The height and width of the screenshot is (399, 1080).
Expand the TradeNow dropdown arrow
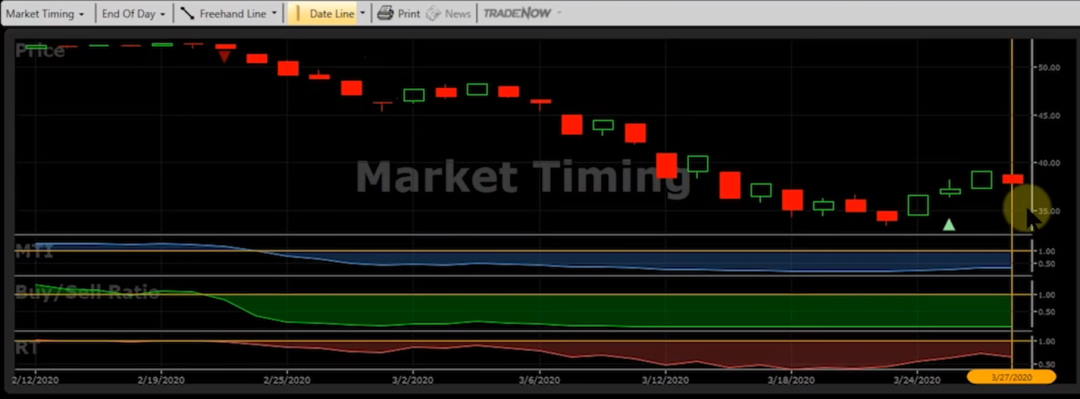click(x=559, y=13)
